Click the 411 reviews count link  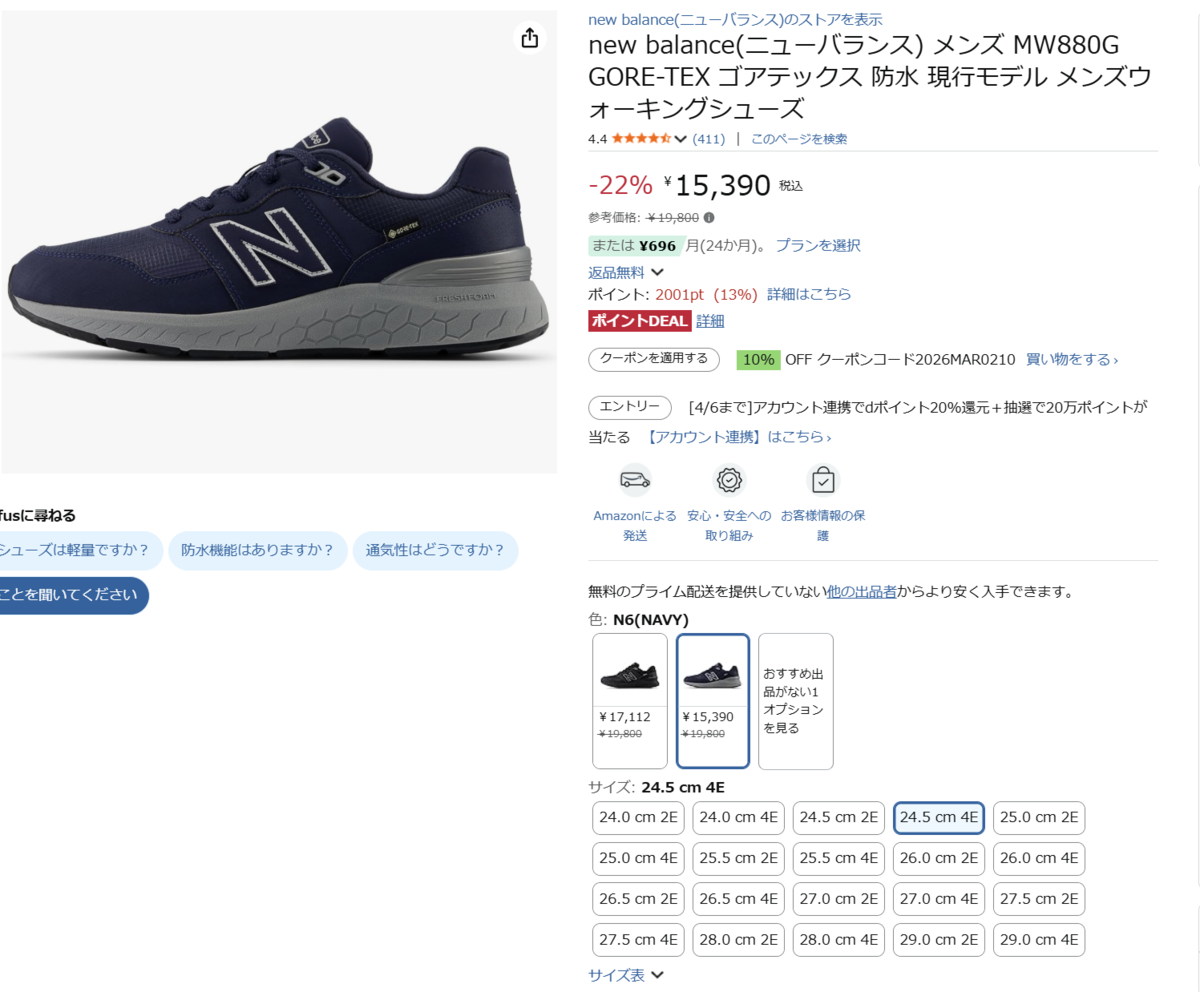tap(708, 139)
